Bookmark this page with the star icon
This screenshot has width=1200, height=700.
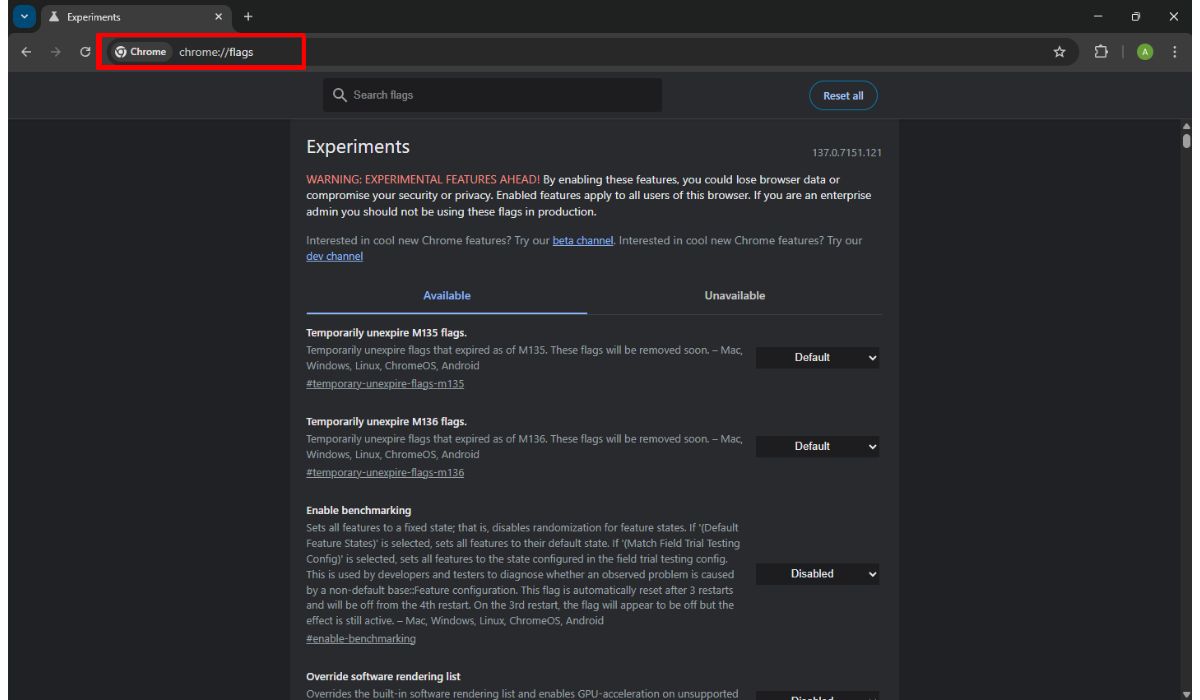(1059, 52)
